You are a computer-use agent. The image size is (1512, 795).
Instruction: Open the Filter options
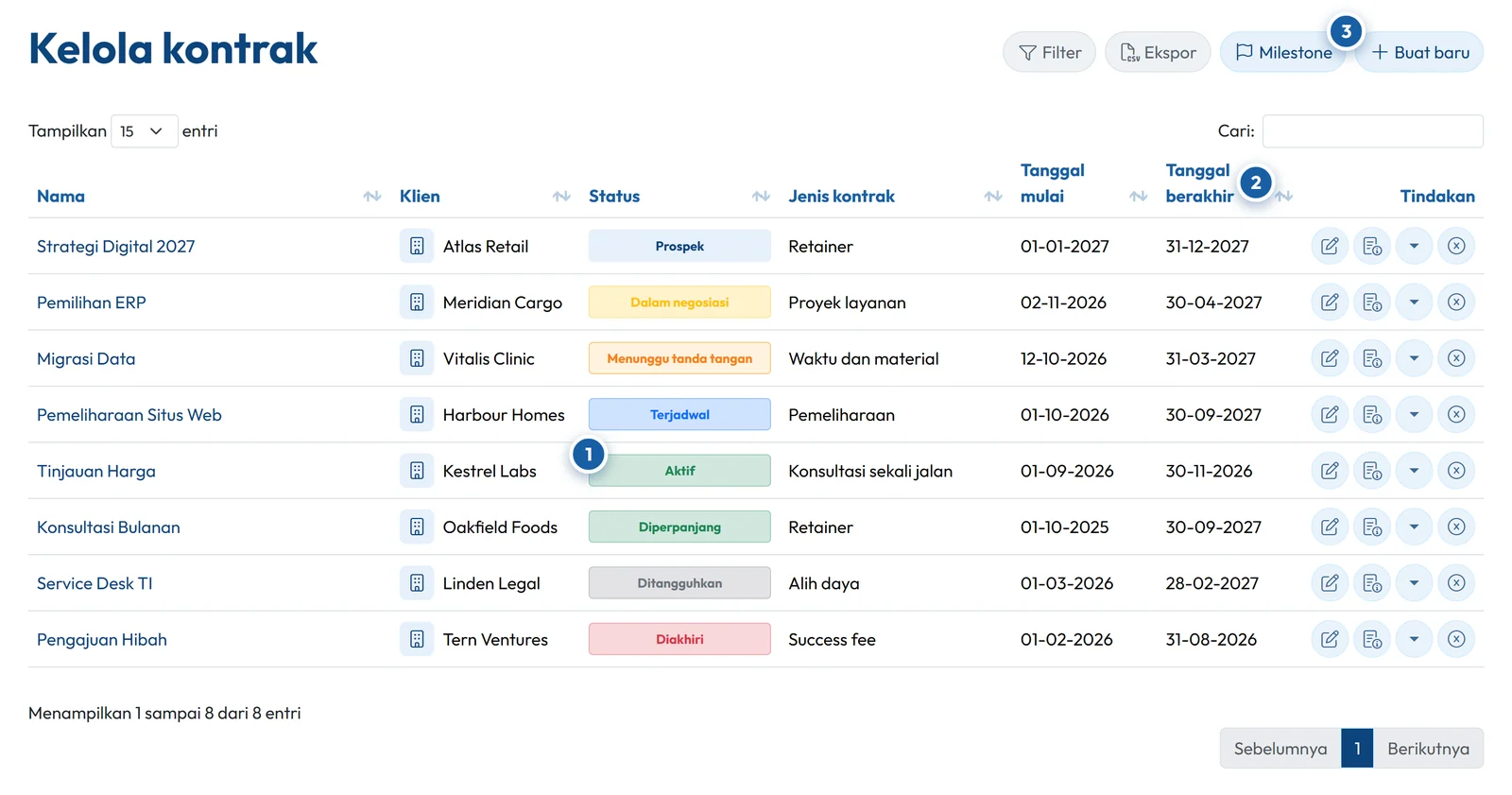[x=1049, y=52]
